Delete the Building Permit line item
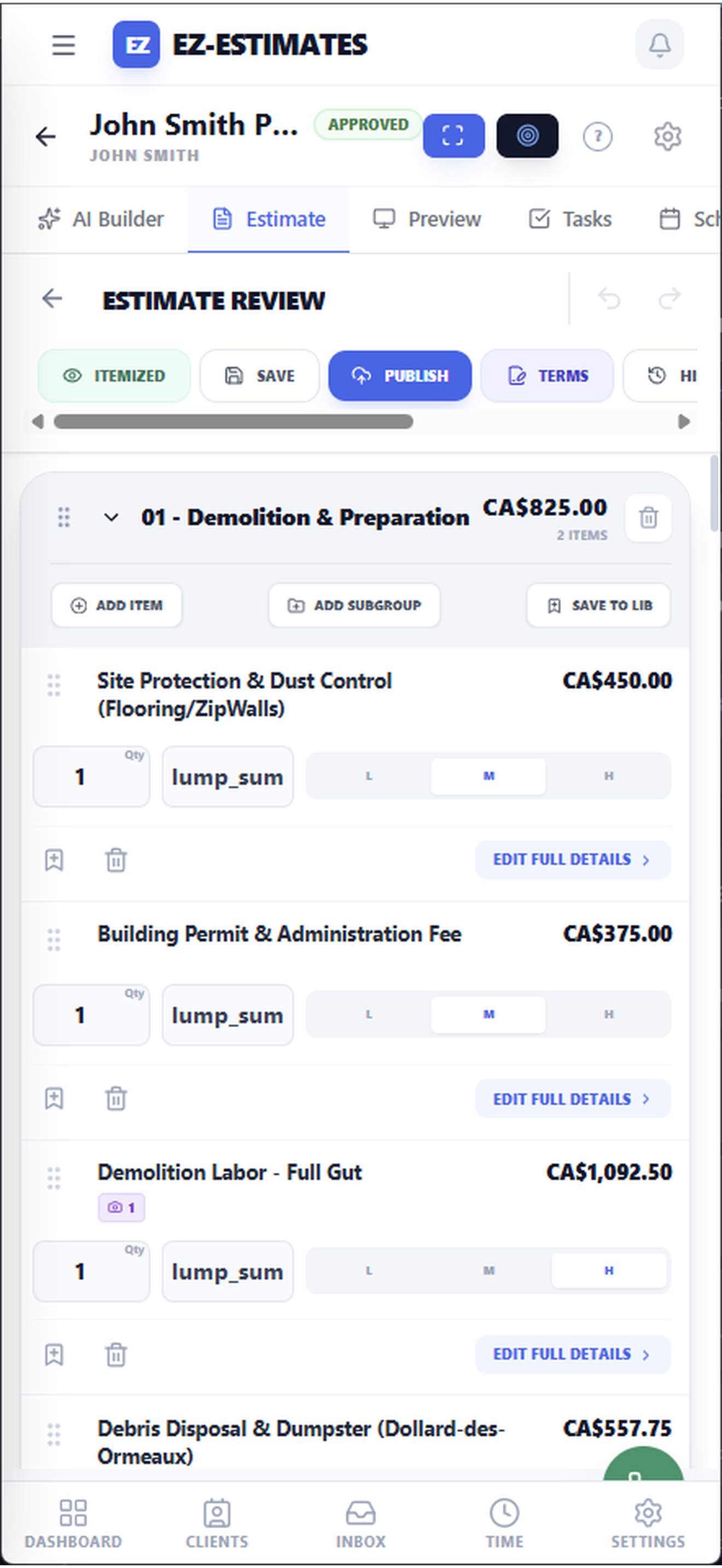This screenshot has width=722, height=1568. tap(115, 1099)
